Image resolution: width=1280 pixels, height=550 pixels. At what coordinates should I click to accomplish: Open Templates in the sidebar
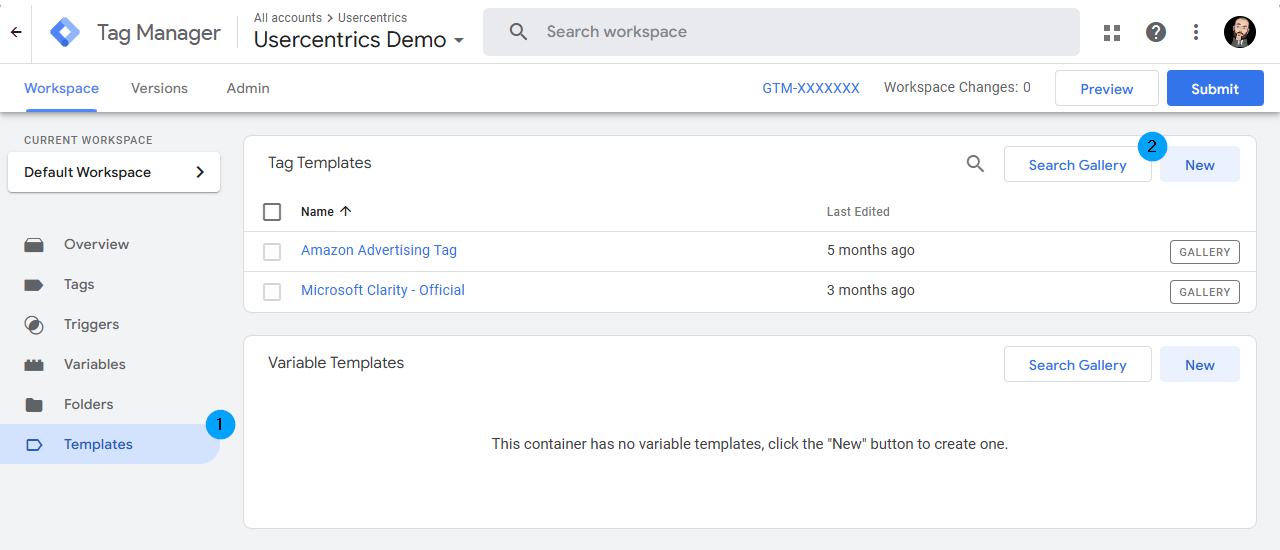110,444
